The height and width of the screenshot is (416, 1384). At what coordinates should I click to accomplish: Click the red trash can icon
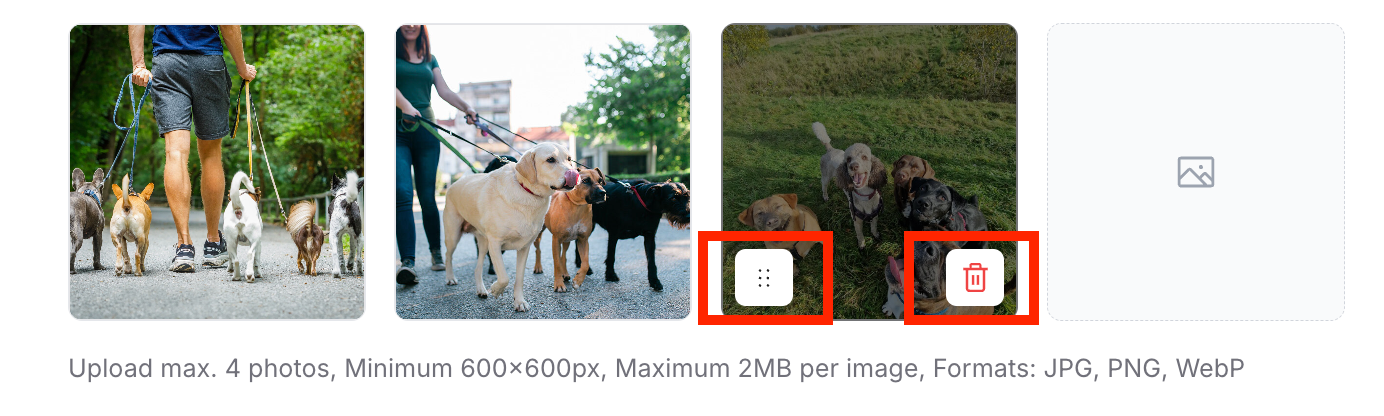pyautogui.click(x=975, y=277)
